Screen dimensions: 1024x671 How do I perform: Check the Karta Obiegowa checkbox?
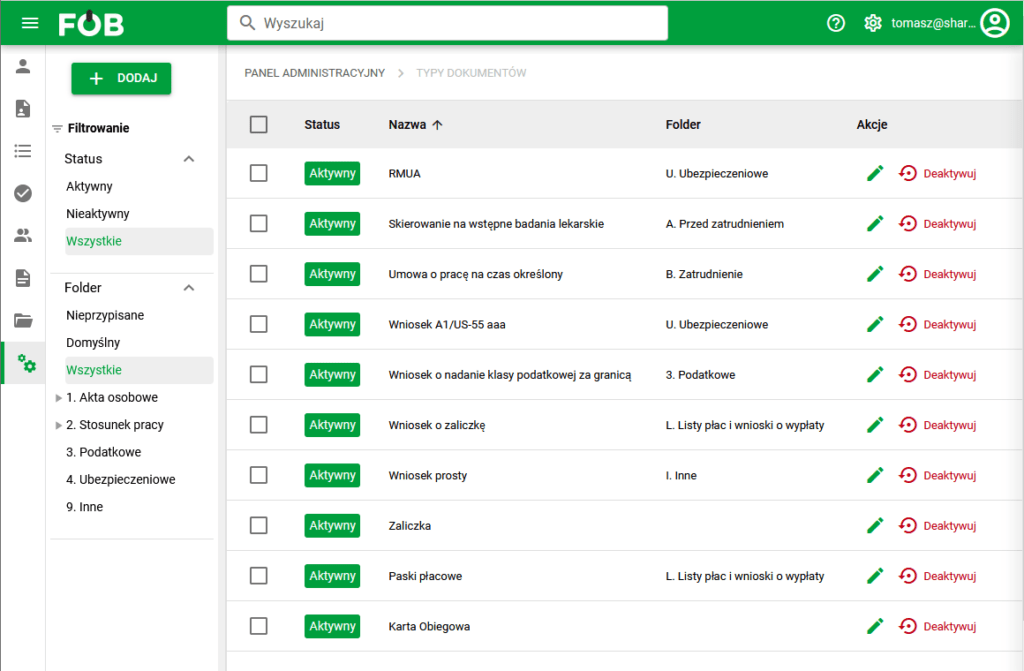[x=259, y=626]
